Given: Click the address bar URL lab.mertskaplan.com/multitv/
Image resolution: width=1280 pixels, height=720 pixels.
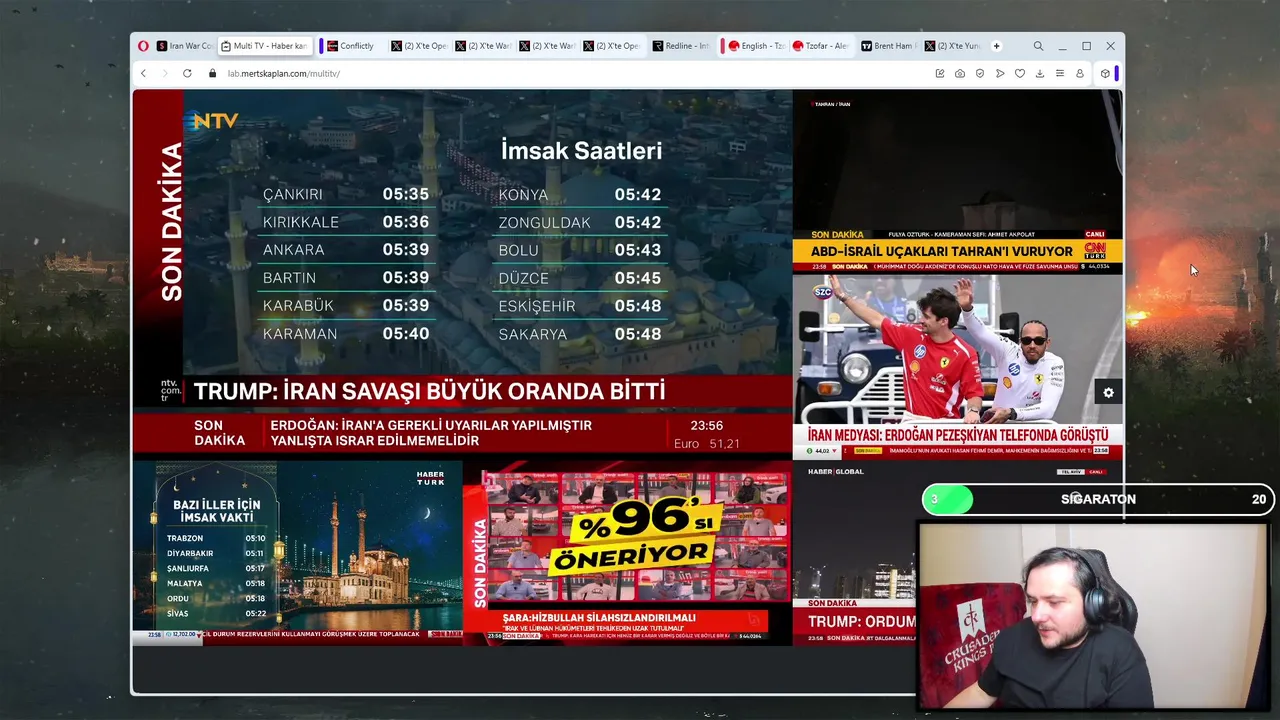Looking at the screenshot, I should point(283,73).
